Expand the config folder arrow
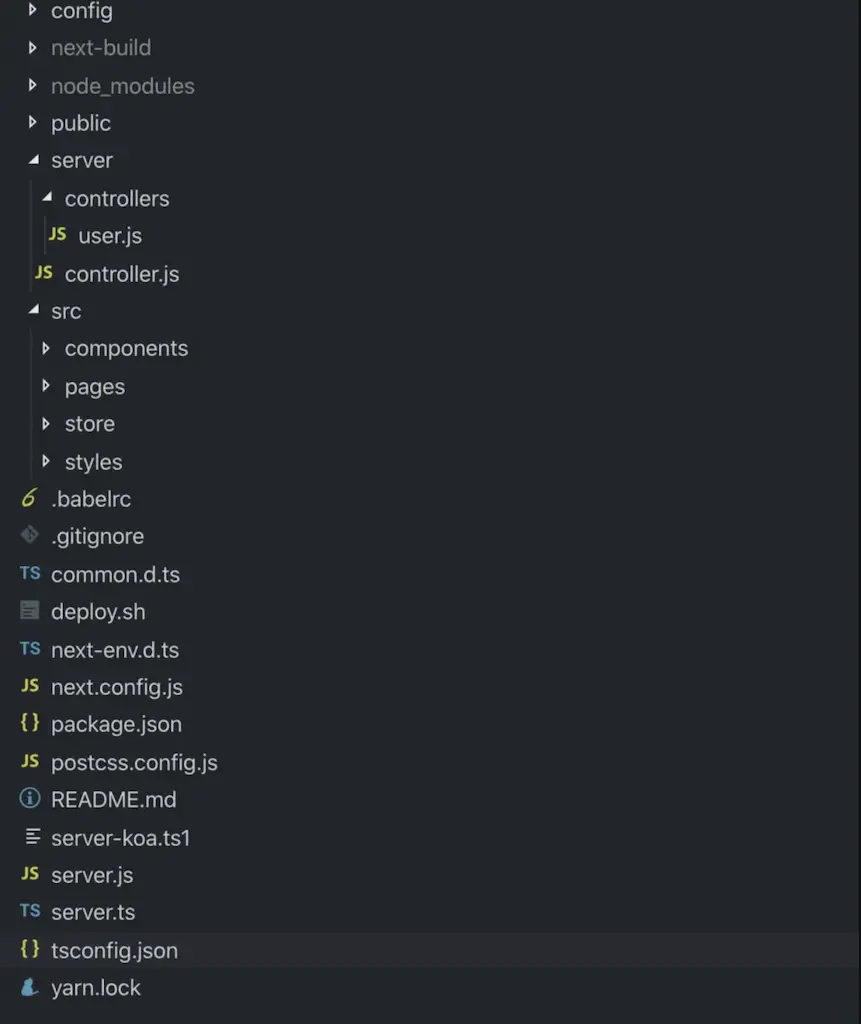This screenshot has height=1024, width=861. [x=33, y=11]
